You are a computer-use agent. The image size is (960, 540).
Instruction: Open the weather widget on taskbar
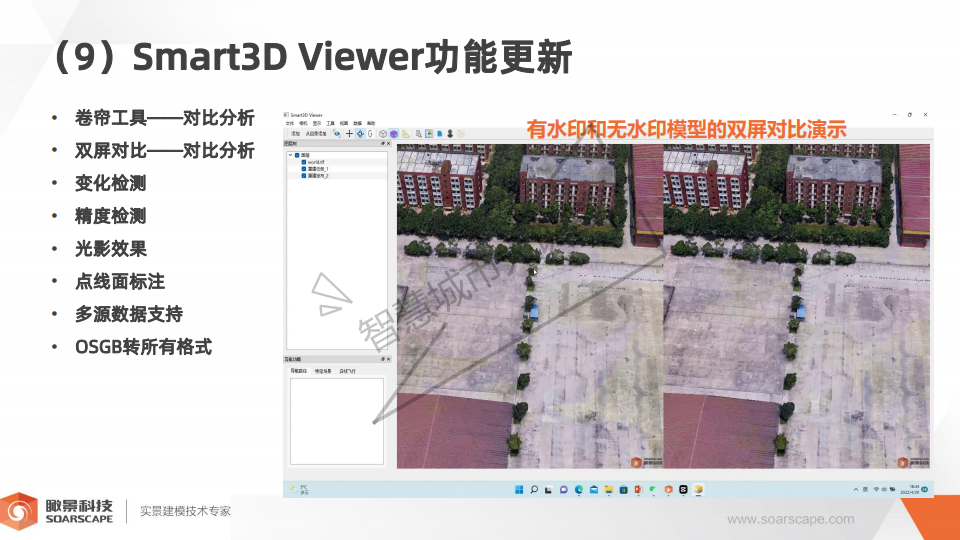[299, 489]
